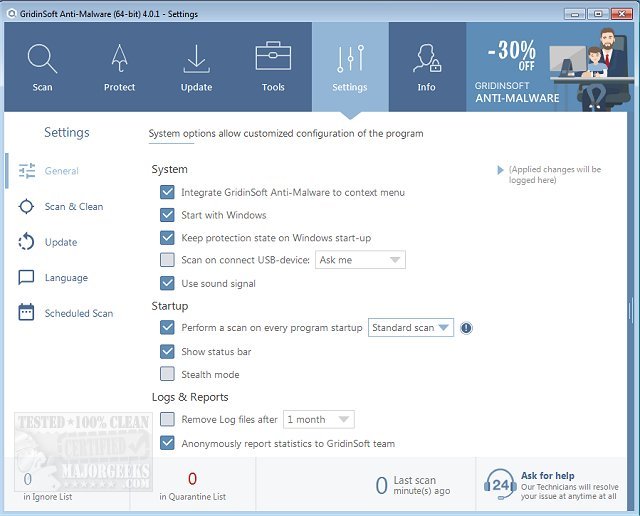Screen dimensions: 640x516
Task: Click the Scheduled Scan calendar icon
Action: tap(27, 312)
